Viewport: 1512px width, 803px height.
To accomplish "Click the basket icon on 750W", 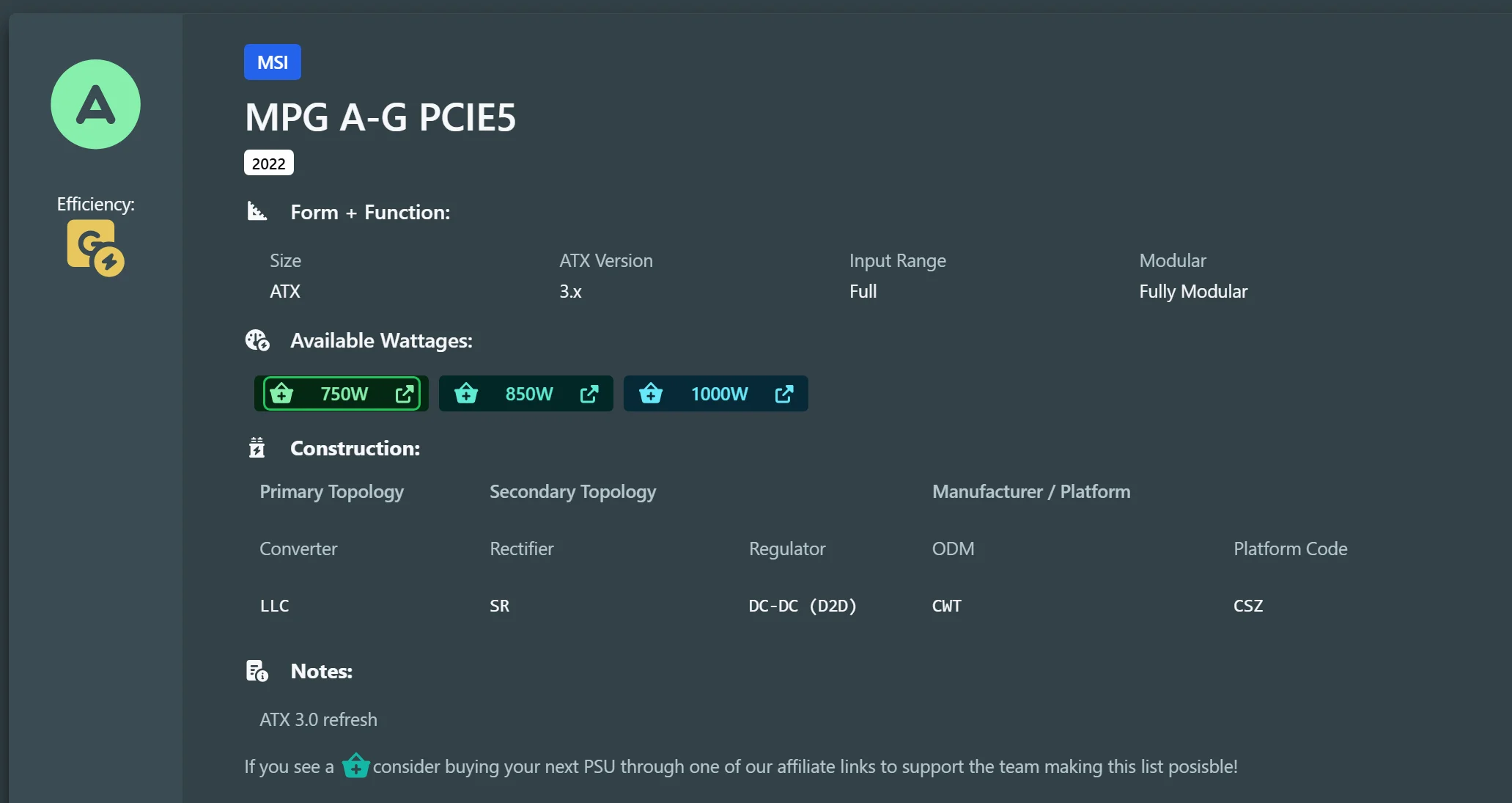I will [x=281, y=394].
